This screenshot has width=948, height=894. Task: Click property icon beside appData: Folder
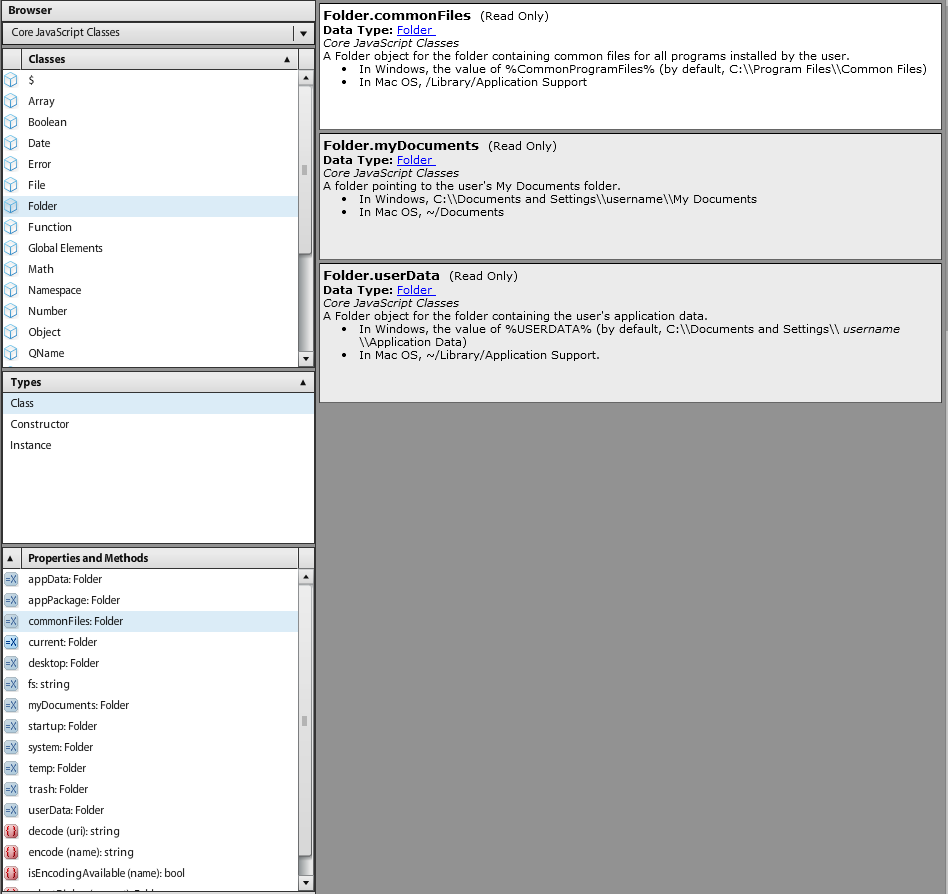pos(11,579)
